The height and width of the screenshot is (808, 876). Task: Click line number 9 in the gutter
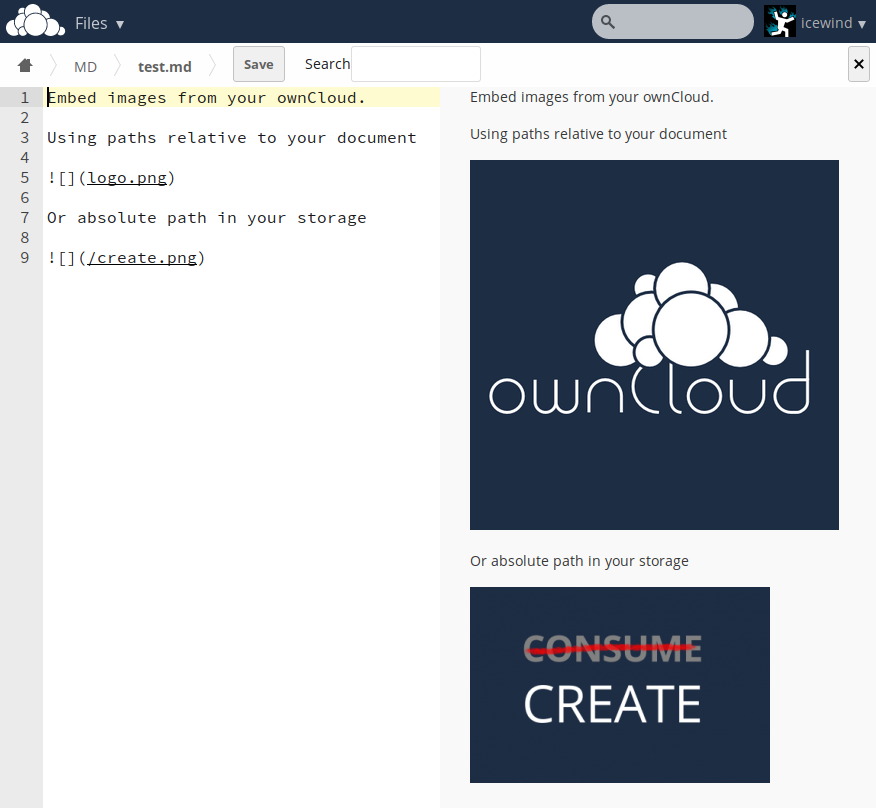(x=25, y=258)
